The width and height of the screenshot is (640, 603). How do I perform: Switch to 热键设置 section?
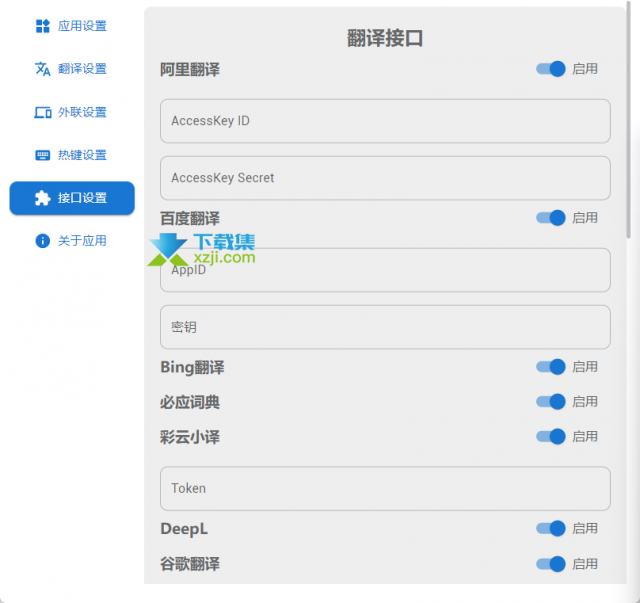pyautogui.click(x=72, y=155)
